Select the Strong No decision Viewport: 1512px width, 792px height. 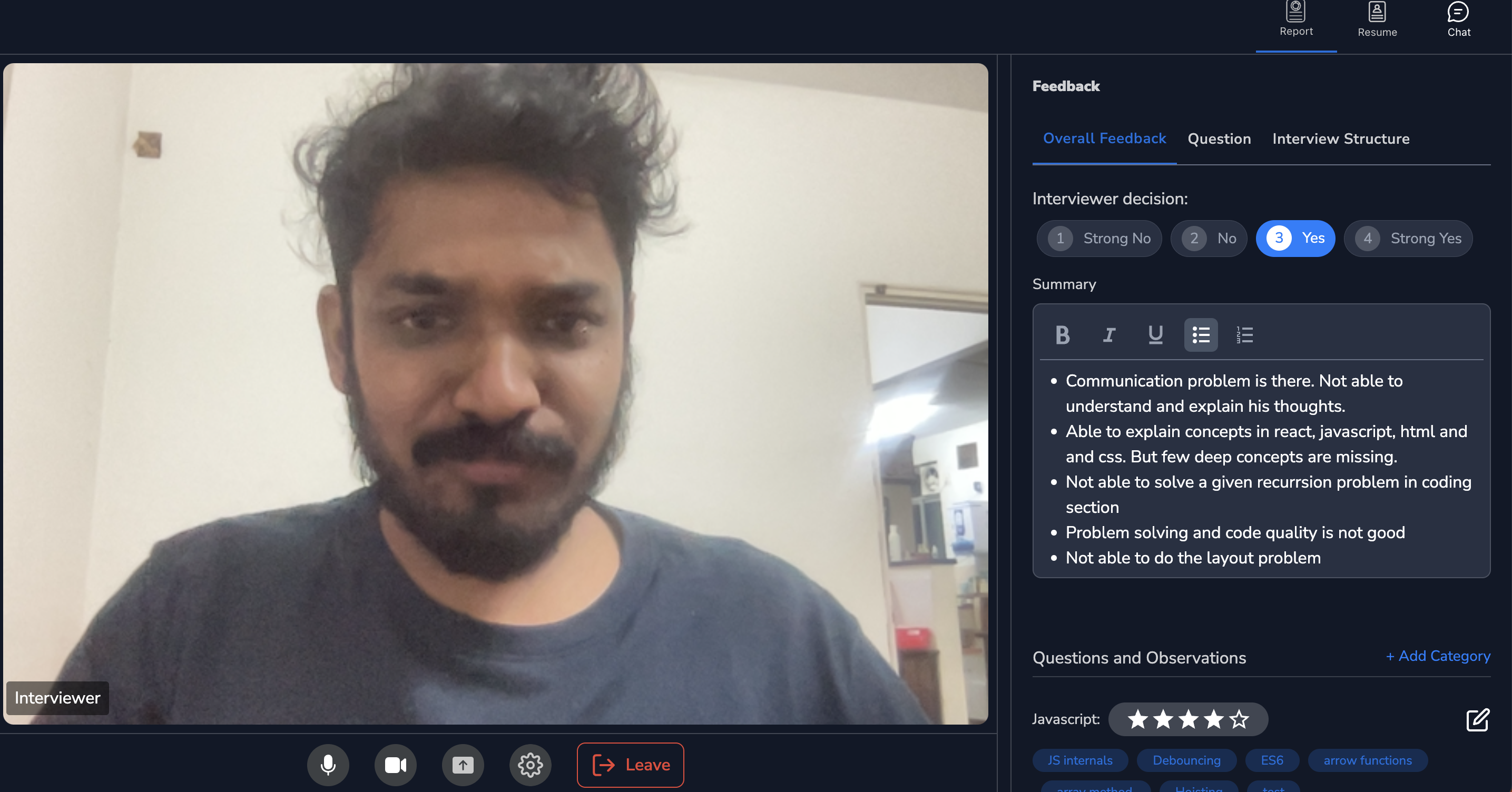(x=1099, y=238)
